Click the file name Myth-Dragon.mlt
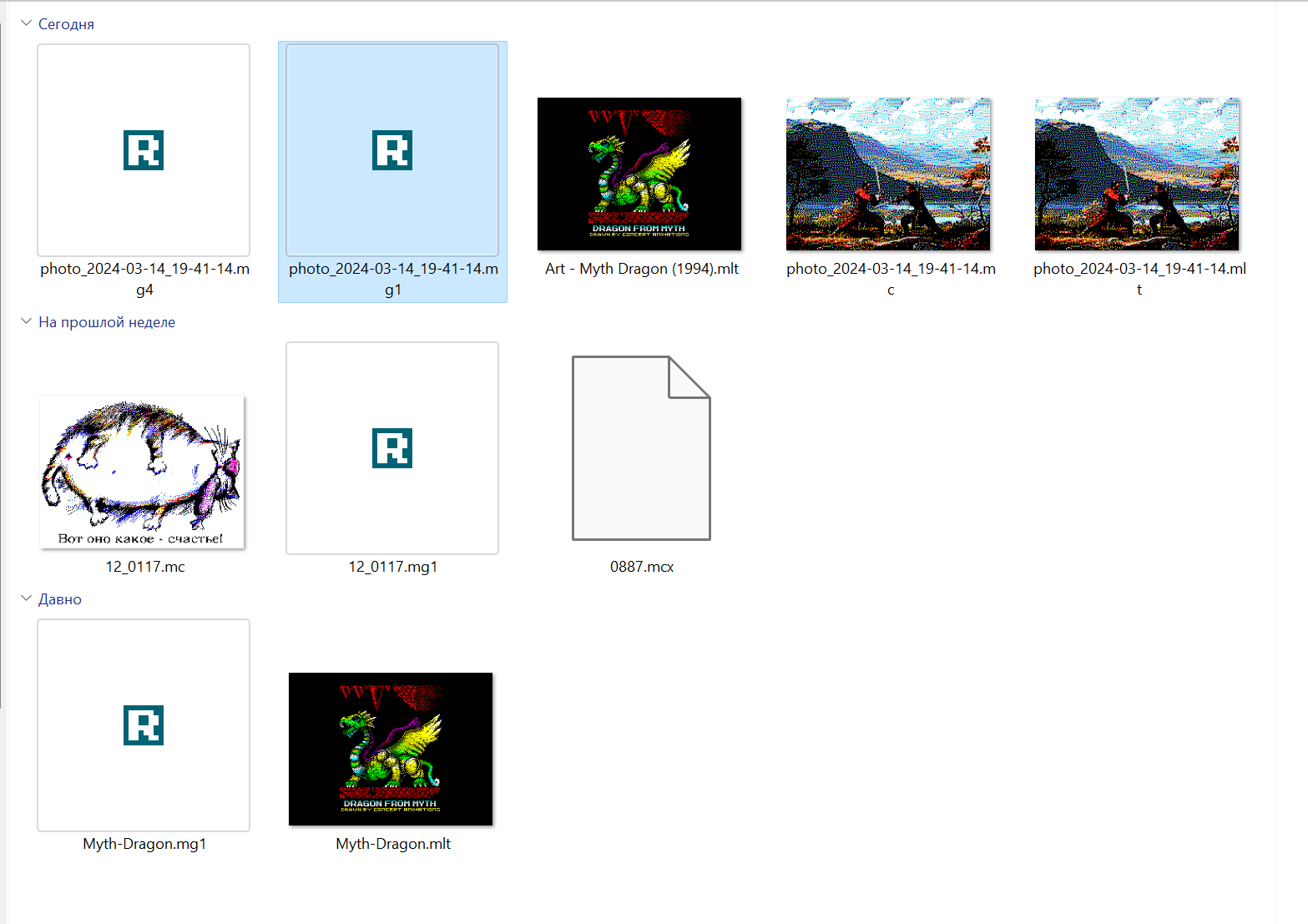Screen dimensions: 1308x924 [393, 844]
